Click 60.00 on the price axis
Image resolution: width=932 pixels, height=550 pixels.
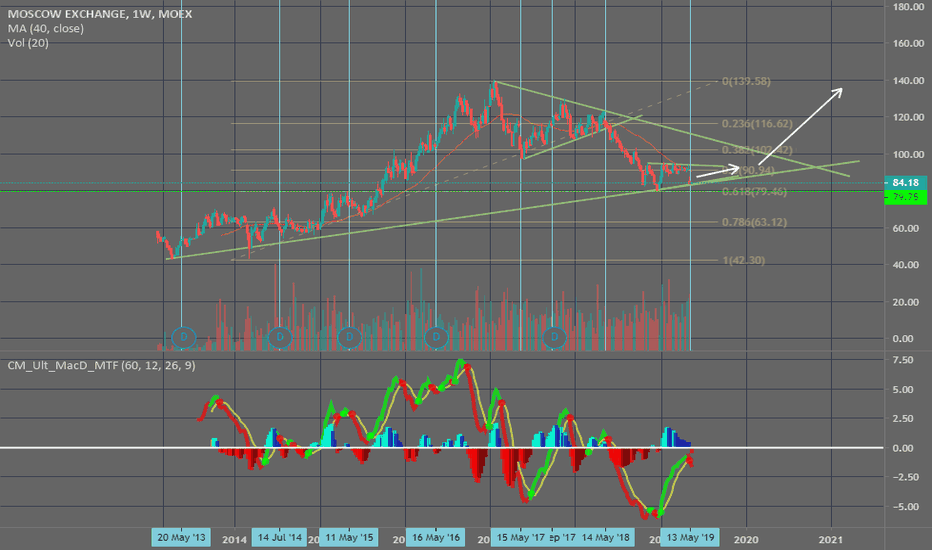(x=905, y=228)
